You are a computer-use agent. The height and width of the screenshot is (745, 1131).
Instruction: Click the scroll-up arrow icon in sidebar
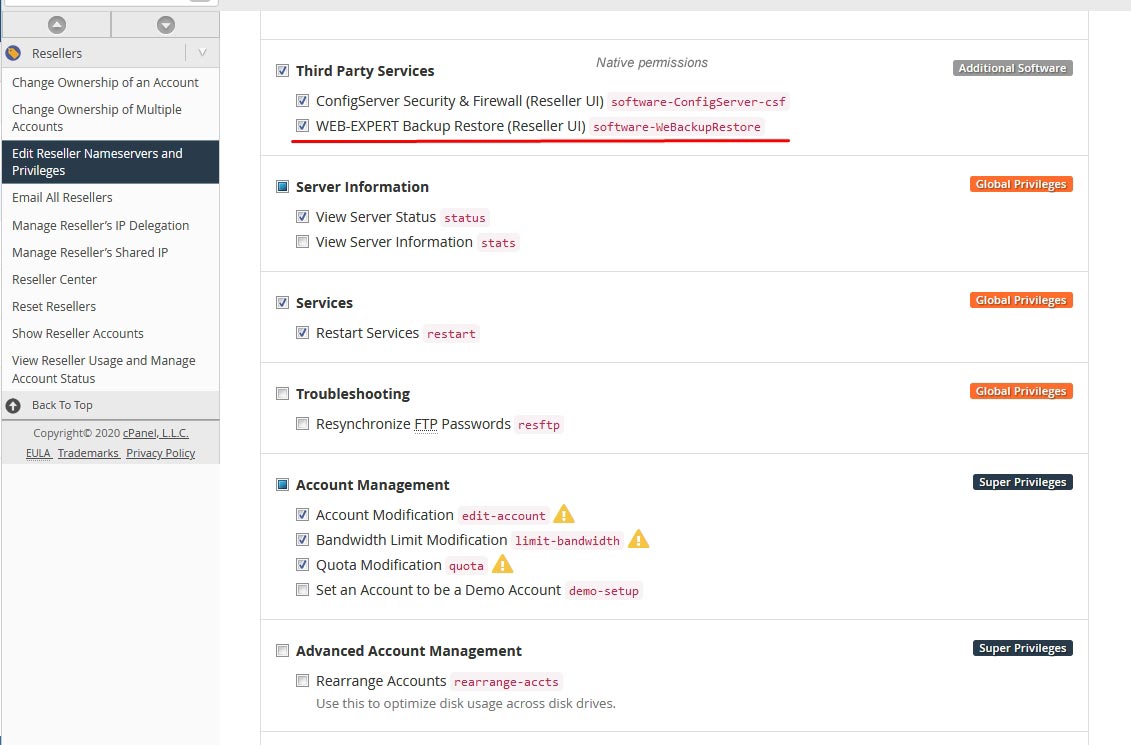56,25
